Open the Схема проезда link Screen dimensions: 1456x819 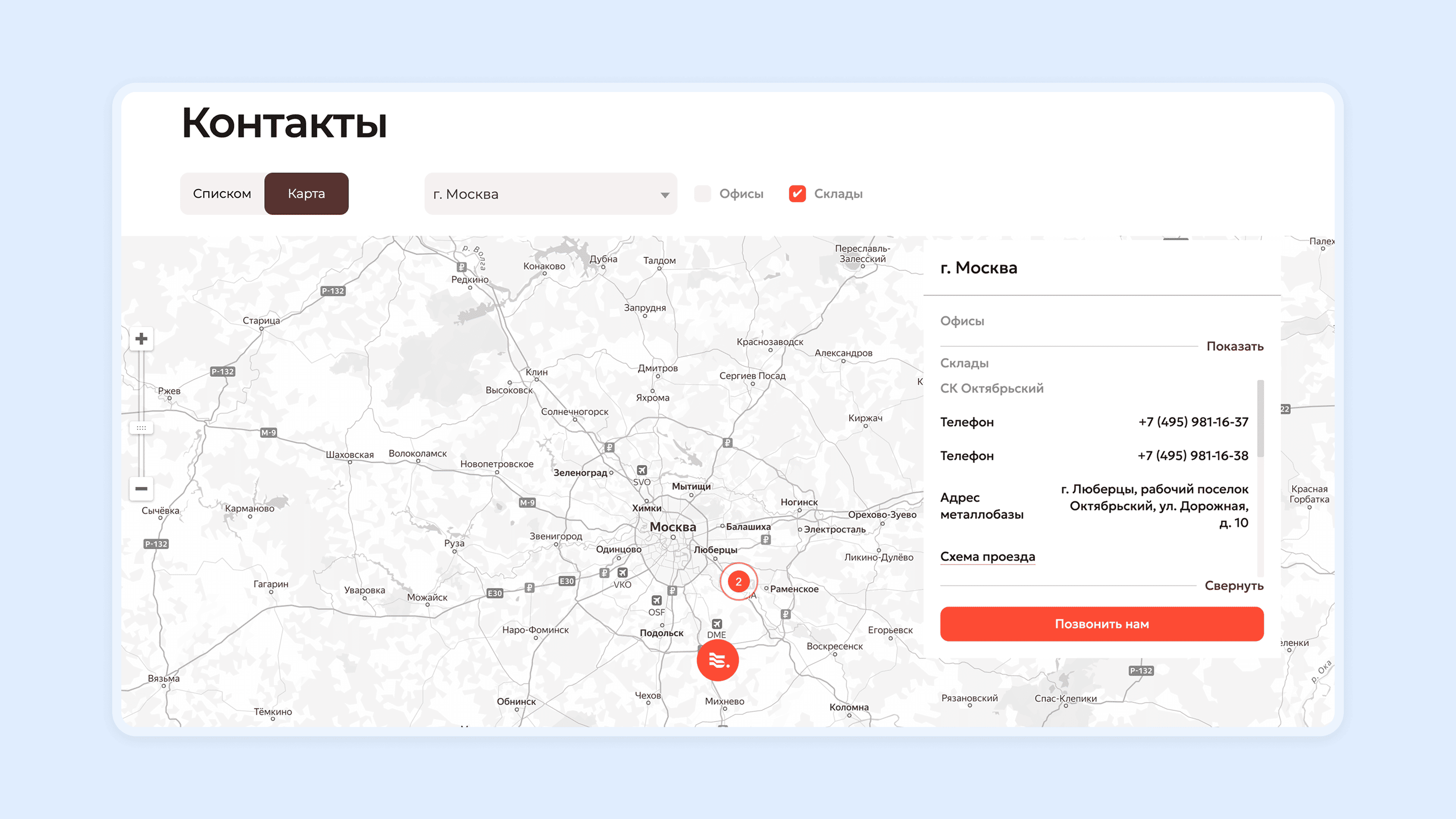click(987, 557)
